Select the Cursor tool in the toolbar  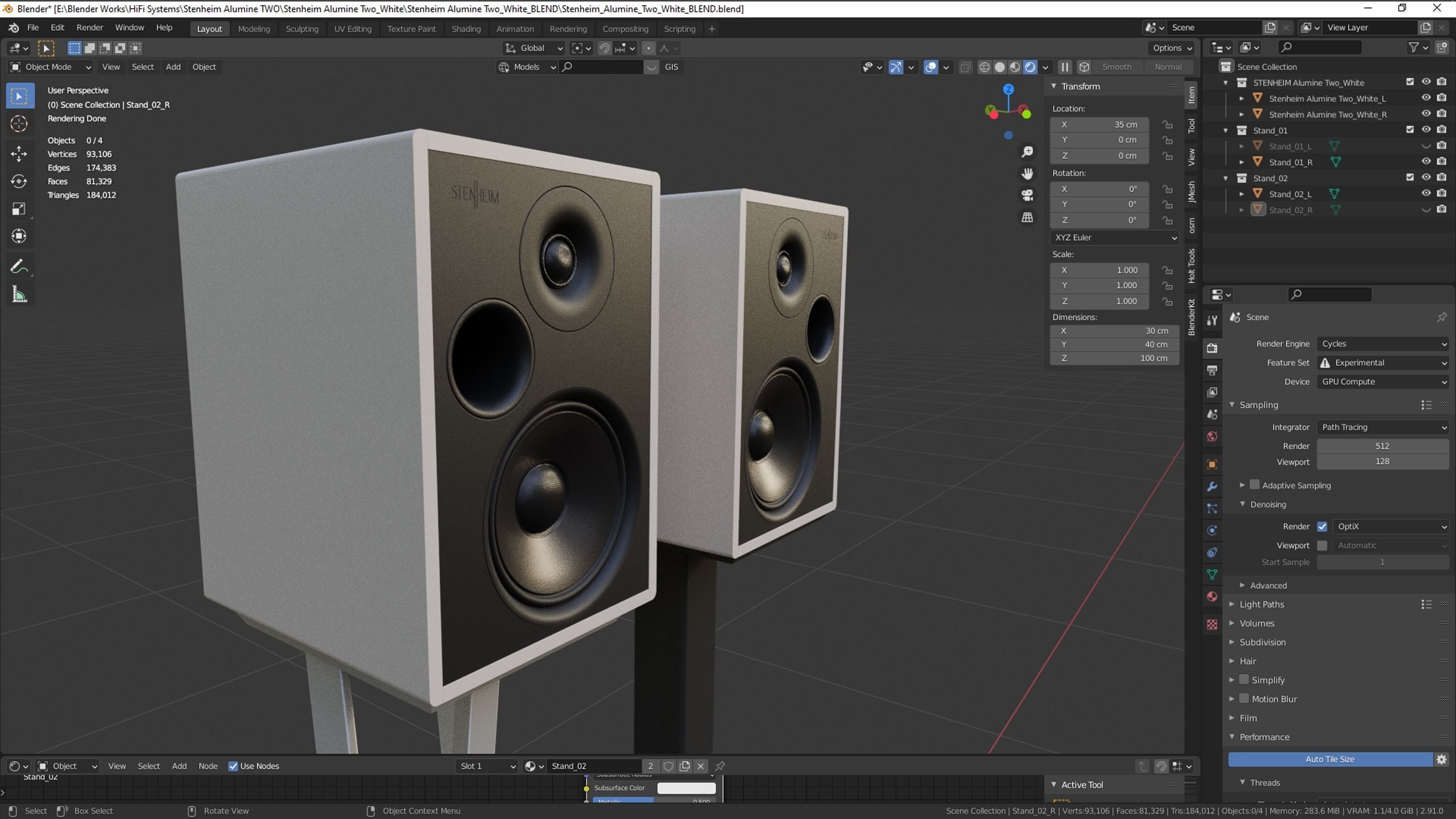coord(19,124)
